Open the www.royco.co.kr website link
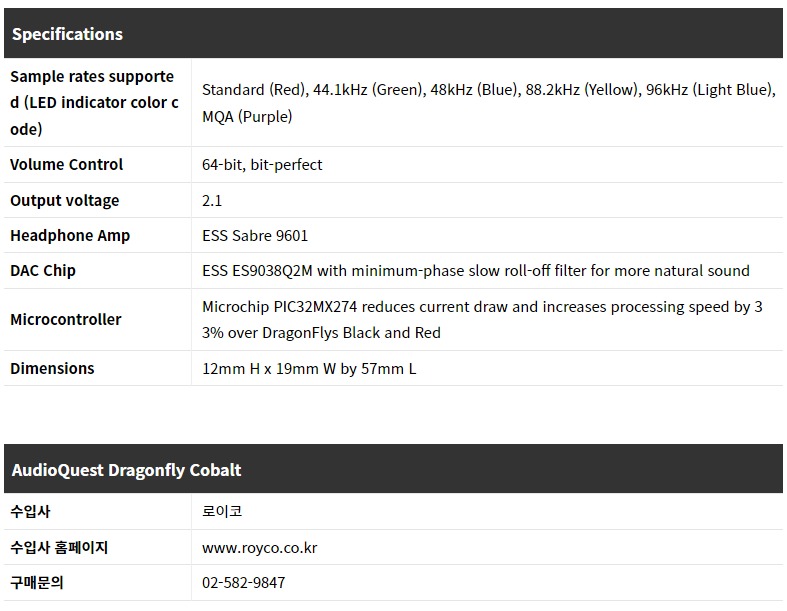Image resolution: width=787 pixels, height=611 pixels. click(x=259, y=547)
